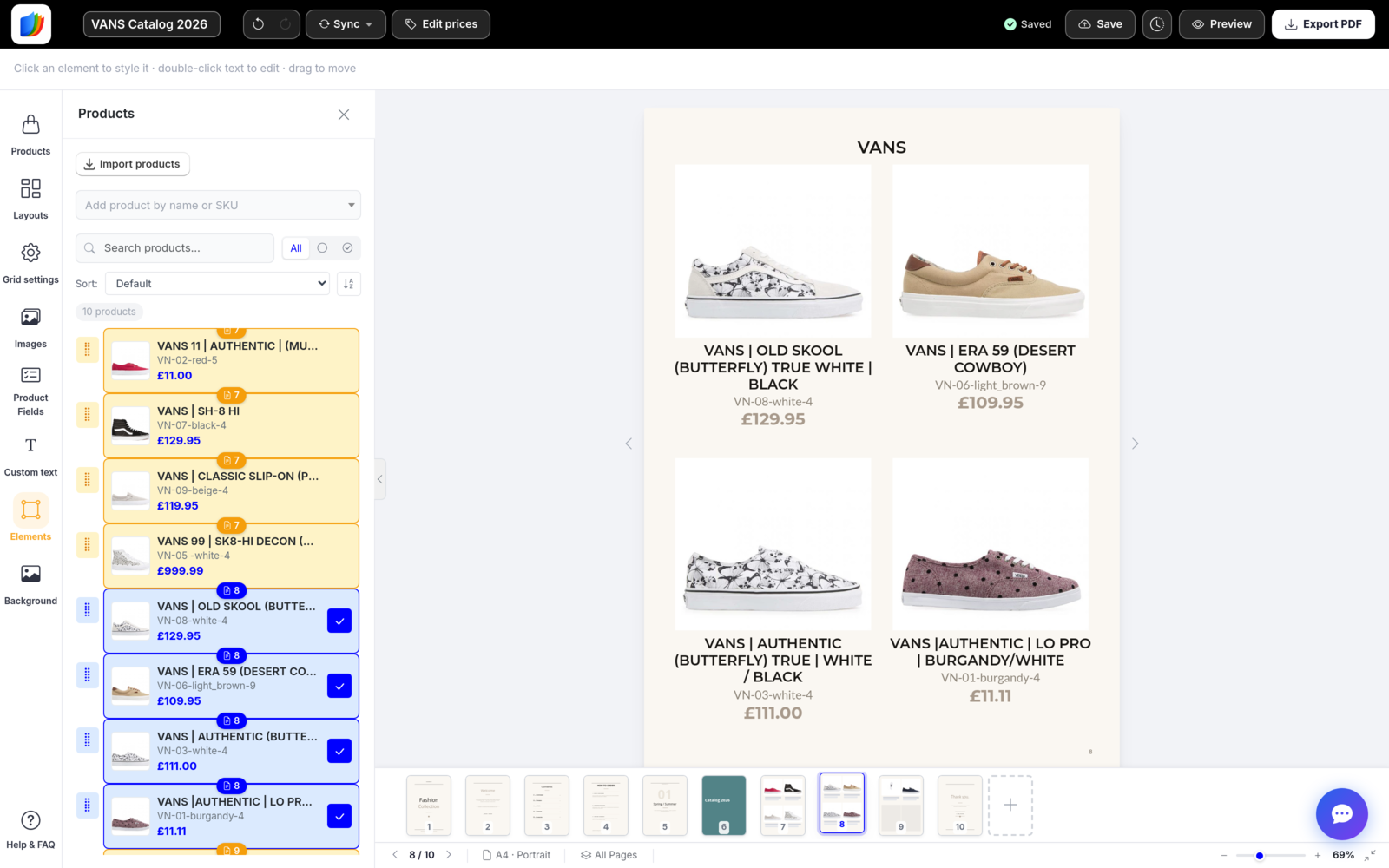Click the undo arrow icon

point(258,24)
